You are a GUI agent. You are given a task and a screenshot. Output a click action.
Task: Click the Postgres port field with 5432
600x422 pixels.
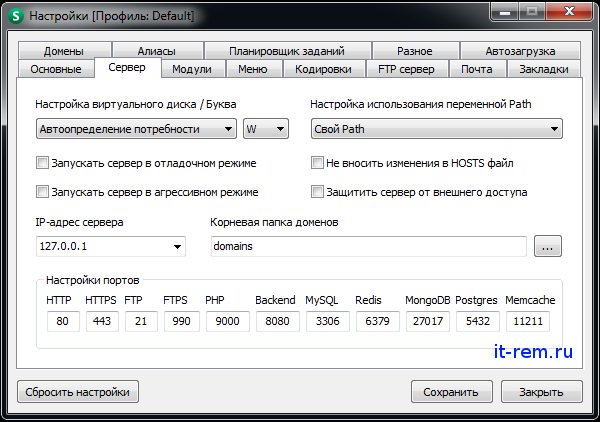pyautogui.click(x=478, y=321)
